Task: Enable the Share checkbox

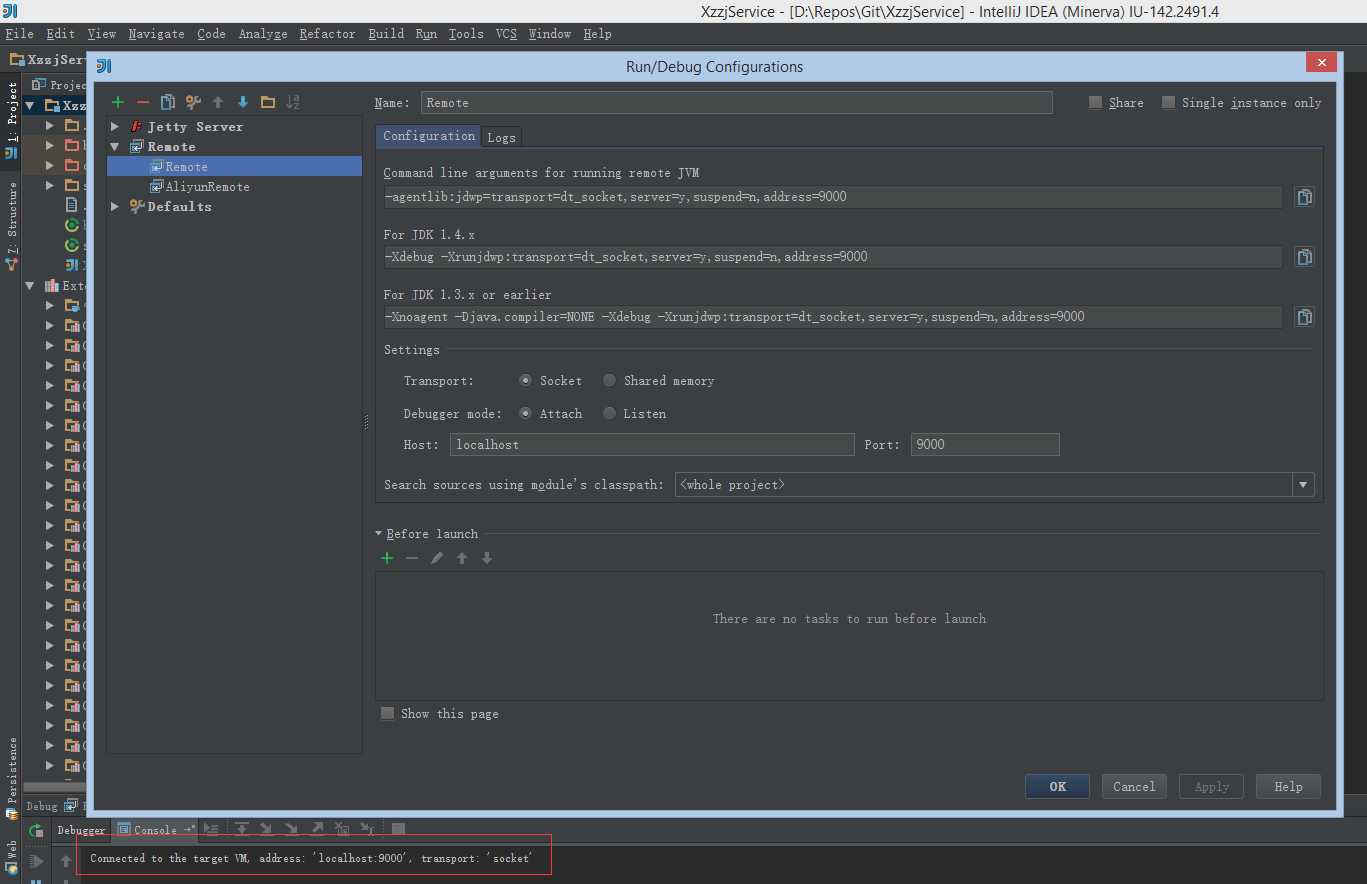Action: pos(1095,102)
